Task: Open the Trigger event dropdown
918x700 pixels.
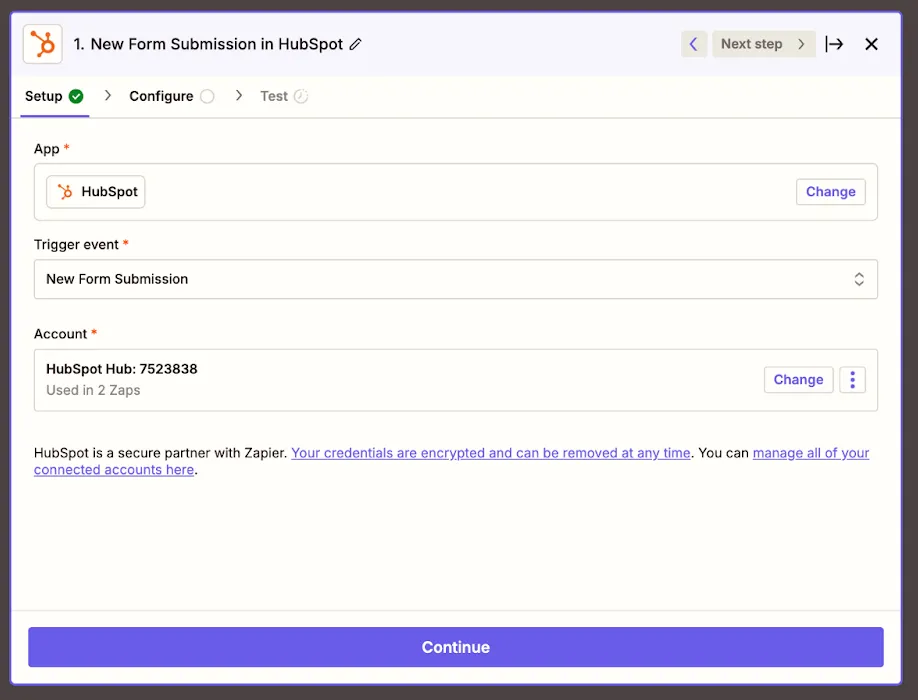Action: pos(455,279)
